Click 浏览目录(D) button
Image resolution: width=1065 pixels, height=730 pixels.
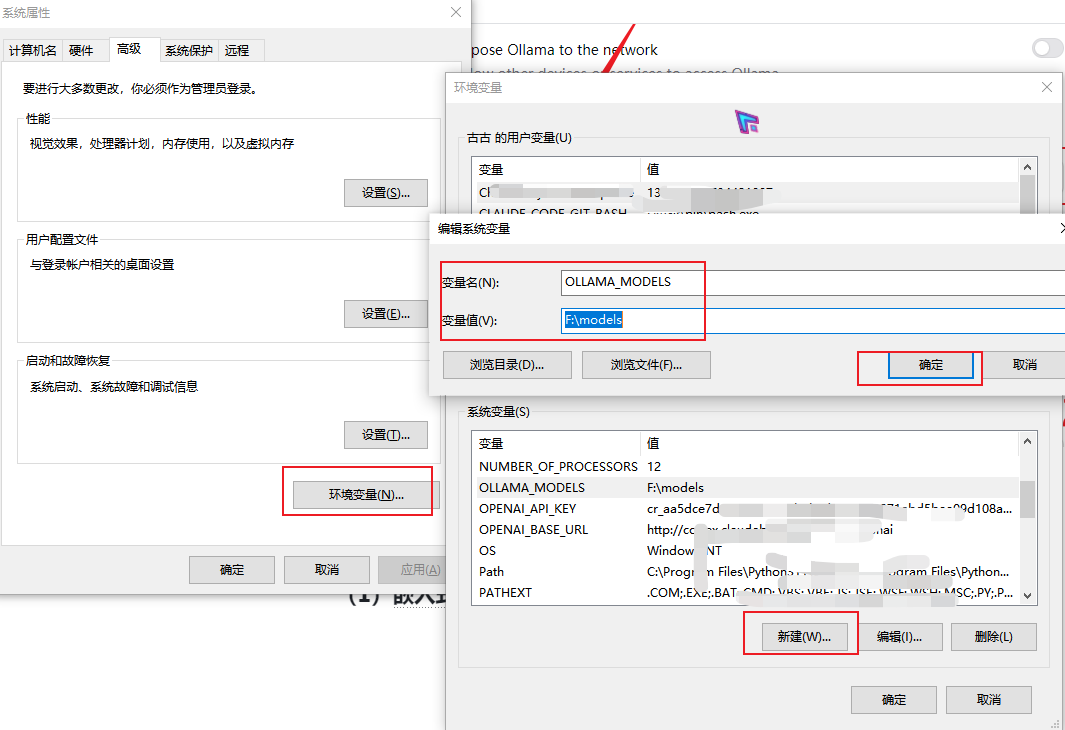click(x=507, y=365)
